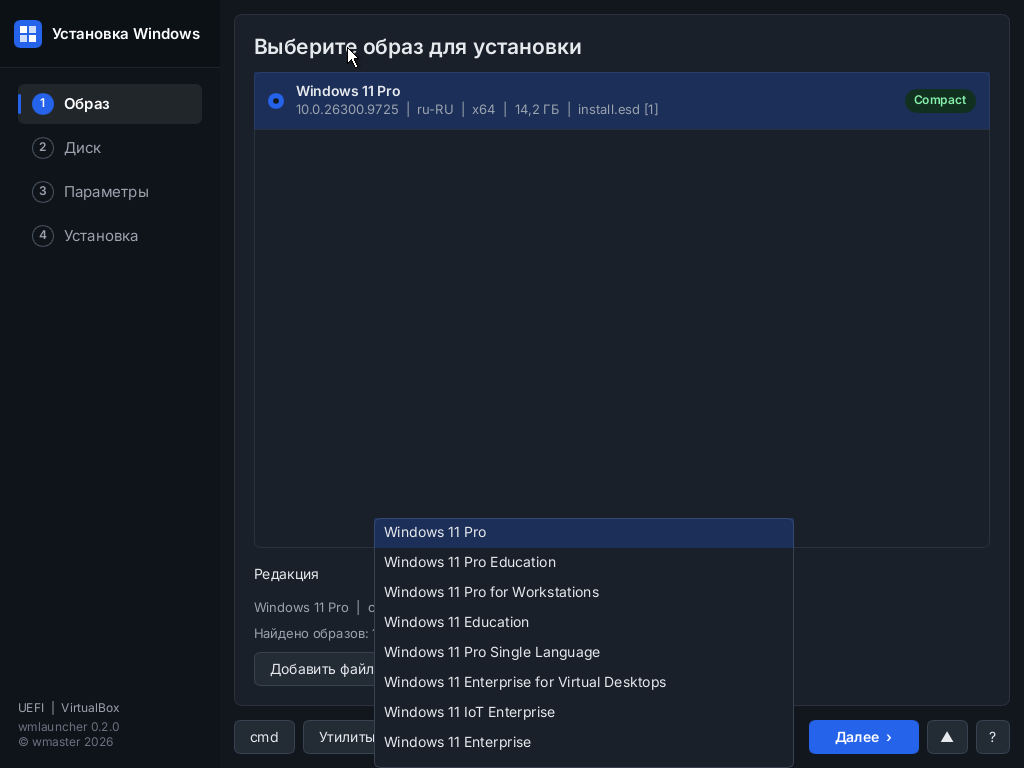
Task: Go to step 4 Установка
Action: 110,235
